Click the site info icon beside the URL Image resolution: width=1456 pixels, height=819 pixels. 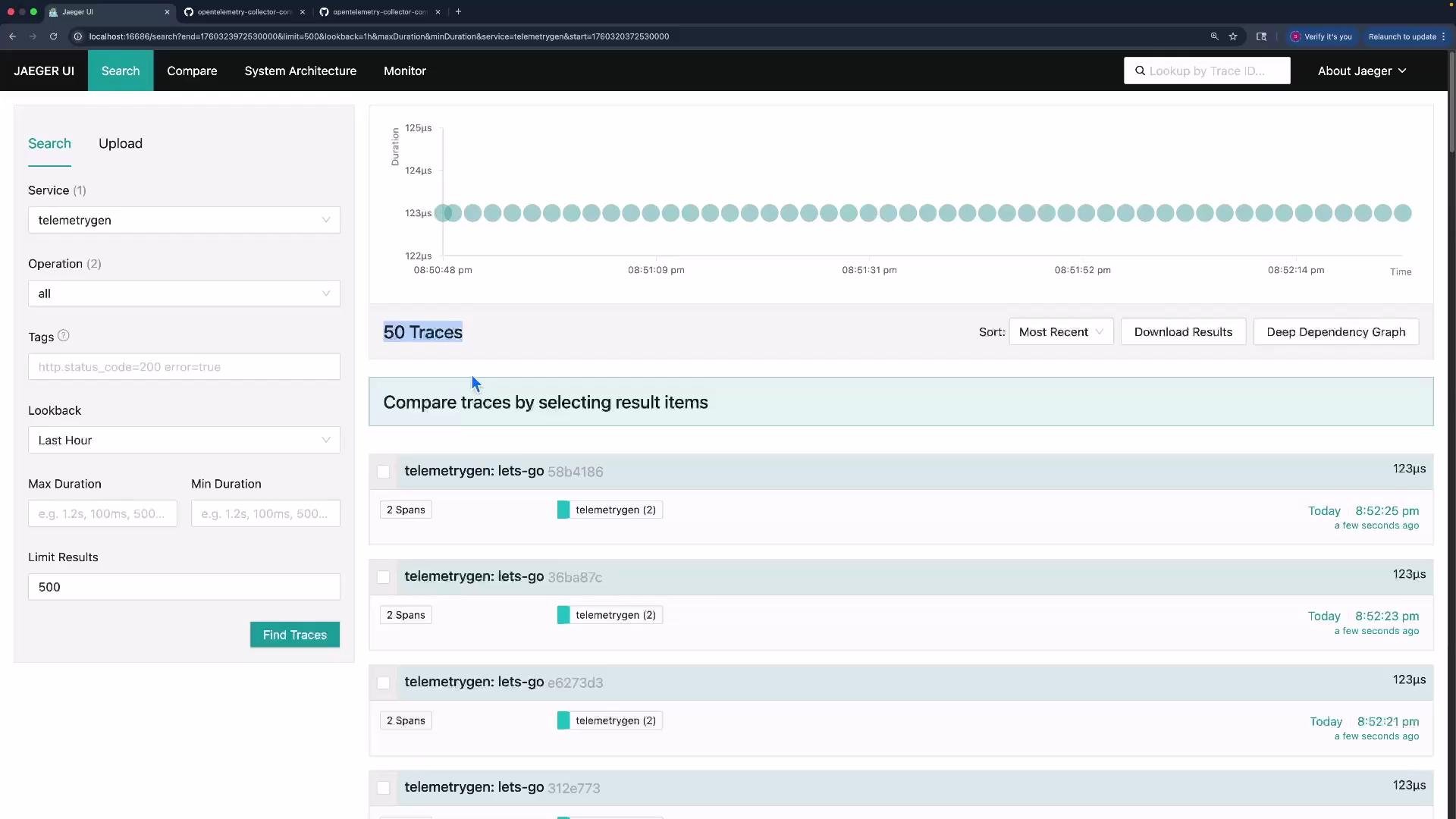(77, 36)
